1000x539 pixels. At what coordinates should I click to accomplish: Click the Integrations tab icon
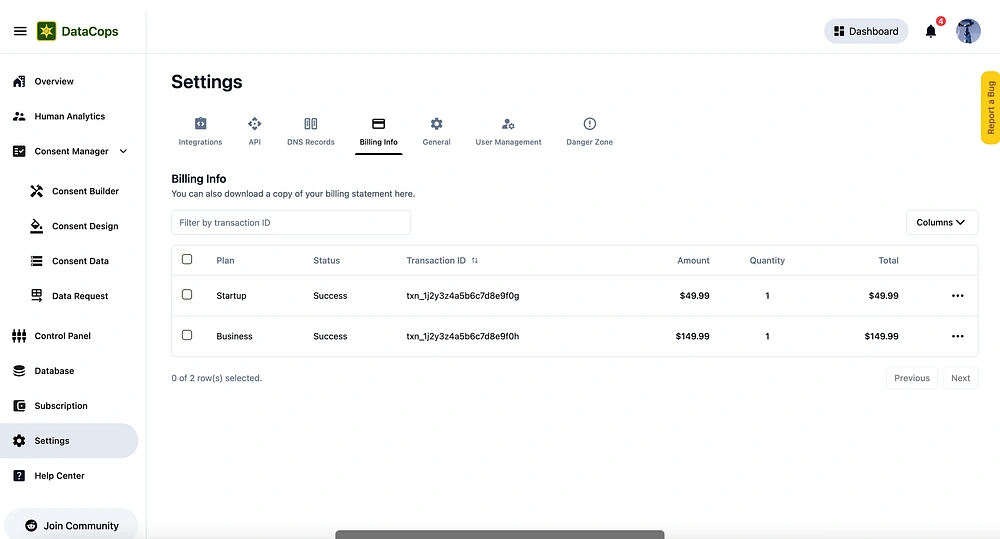pyautogui.click(x=200, y=123)
